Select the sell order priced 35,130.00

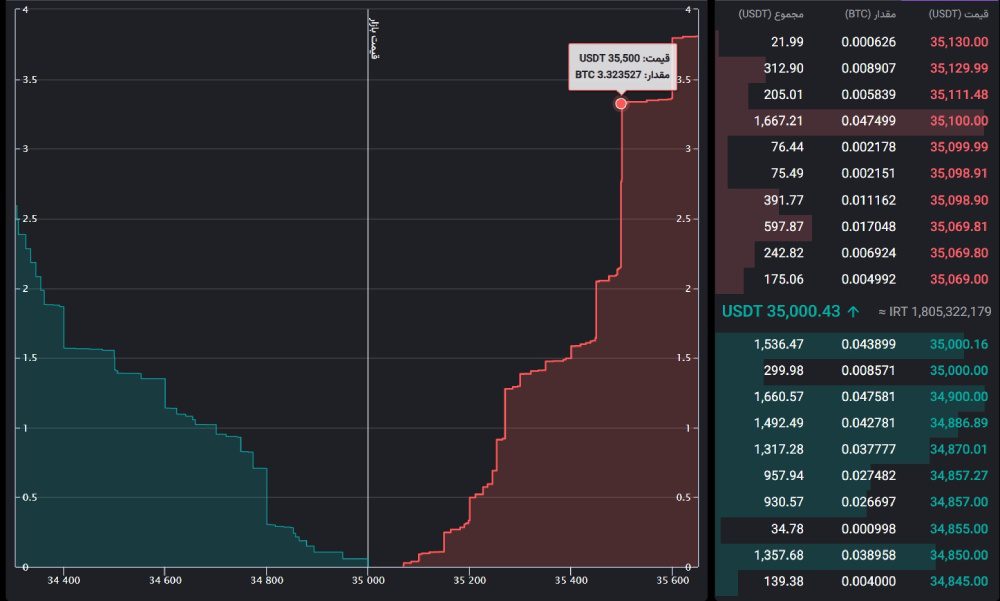pyautogui.click(x=960, y=42)
